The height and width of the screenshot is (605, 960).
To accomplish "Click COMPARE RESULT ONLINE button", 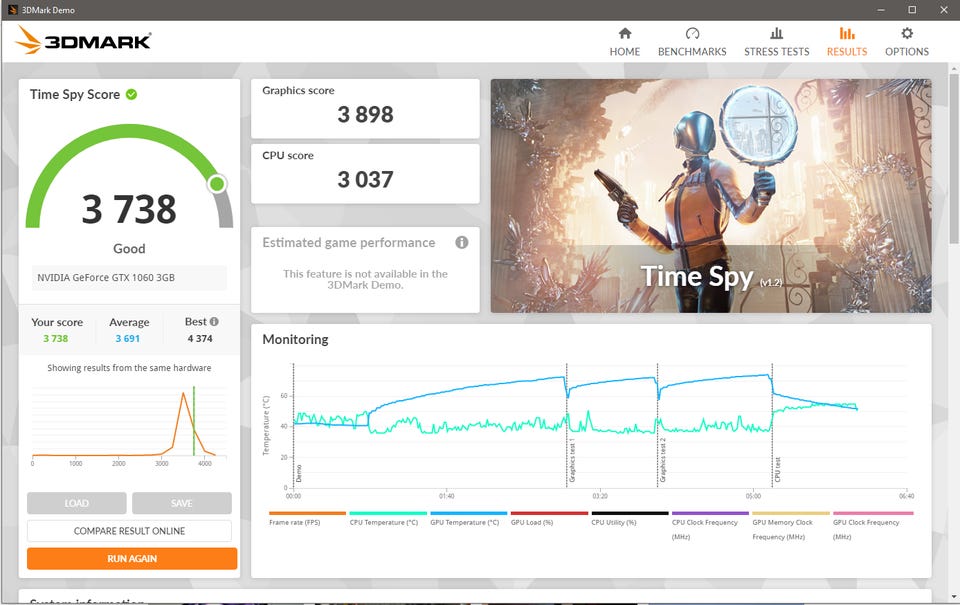I will pyautogui.click(x=129, y=531).
